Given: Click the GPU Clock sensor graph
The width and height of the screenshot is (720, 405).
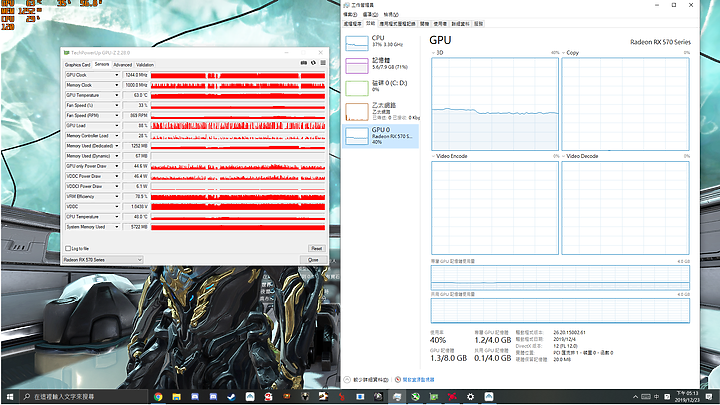Looking at the screenshot, I should pyautogui.click(x=238, y=75).
